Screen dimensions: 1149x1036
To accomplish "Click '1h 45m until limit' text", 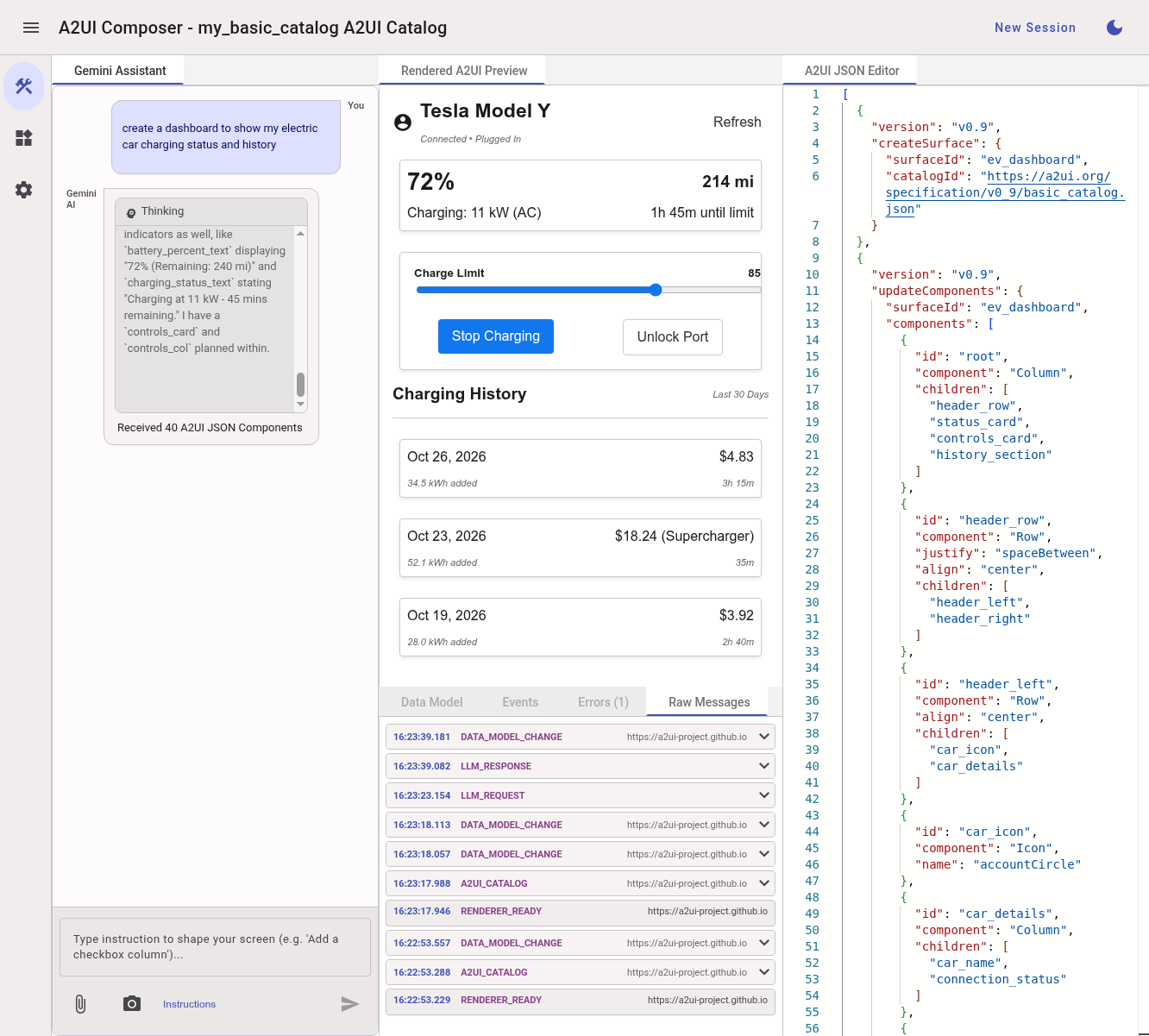I will (702, 213).
